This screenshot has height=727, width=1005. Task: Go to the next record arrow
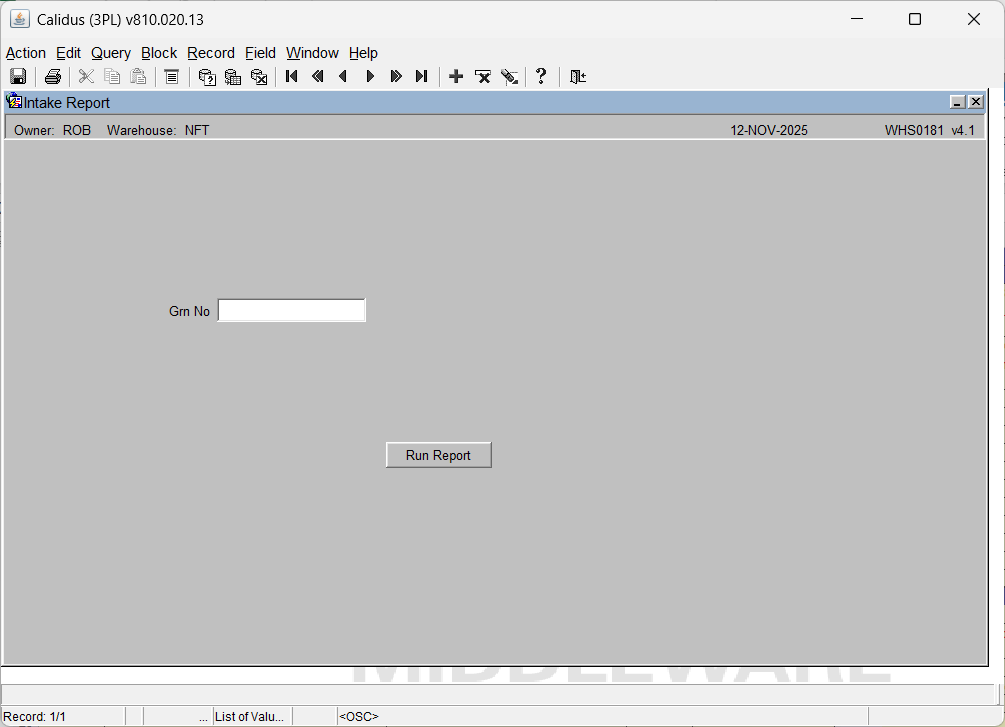[370, 77]
